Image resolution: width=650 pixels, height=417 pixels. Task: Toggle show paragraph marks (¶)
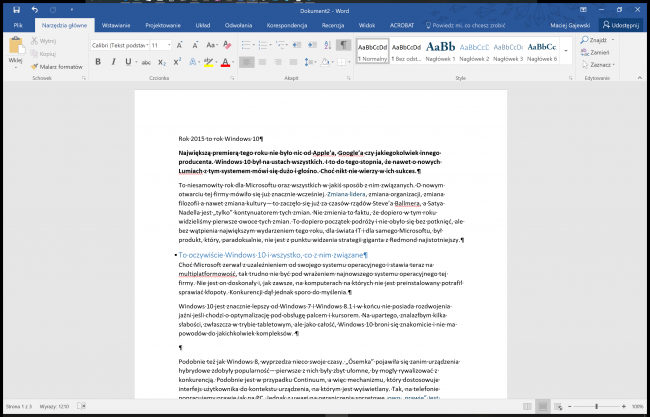(343, 45)
